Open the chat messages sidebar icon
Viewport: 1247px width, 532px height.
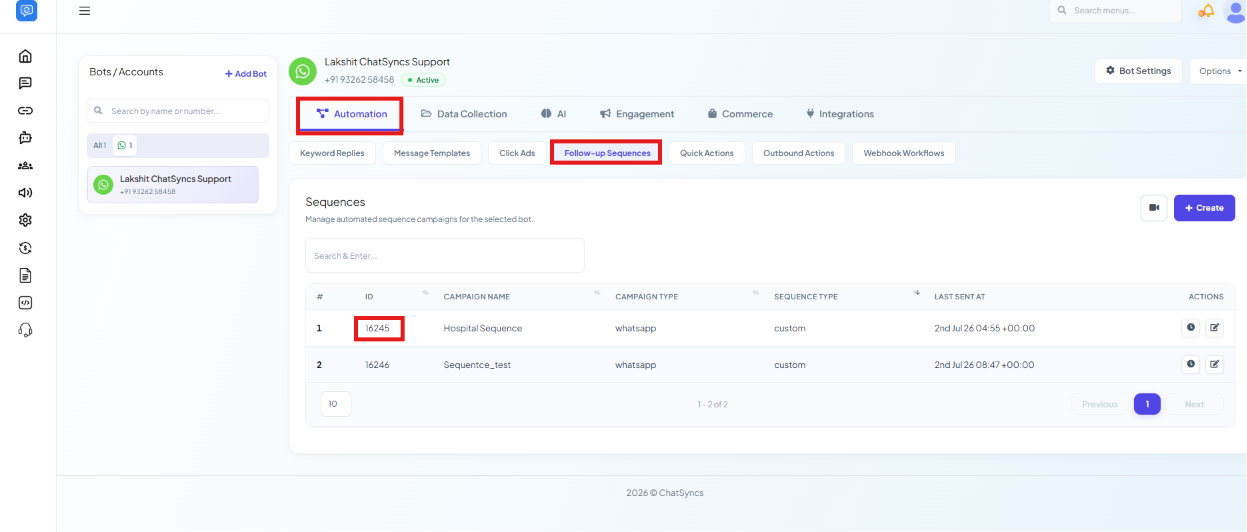[x=26, y=83]
